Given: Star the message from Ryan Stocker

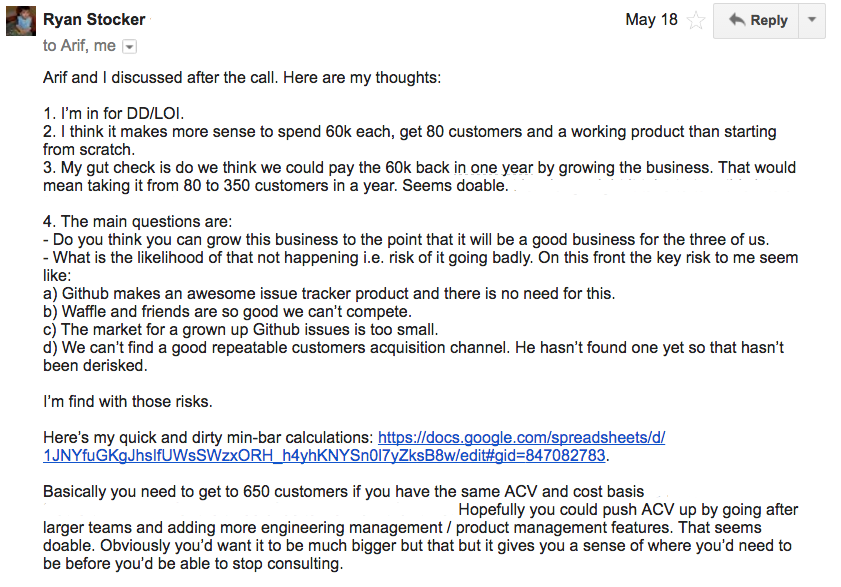Looking at the screenshot, I should coord(696,20).
